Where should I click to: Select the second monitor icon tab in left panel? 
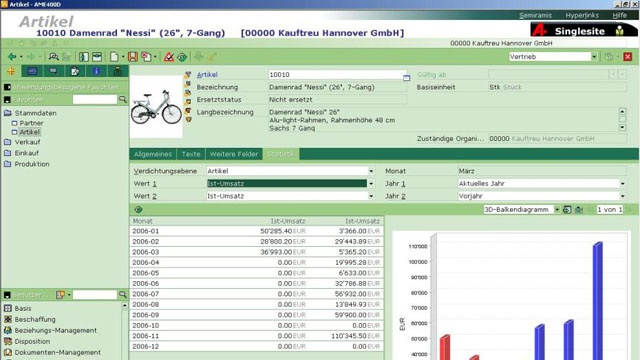pos(53,71)
